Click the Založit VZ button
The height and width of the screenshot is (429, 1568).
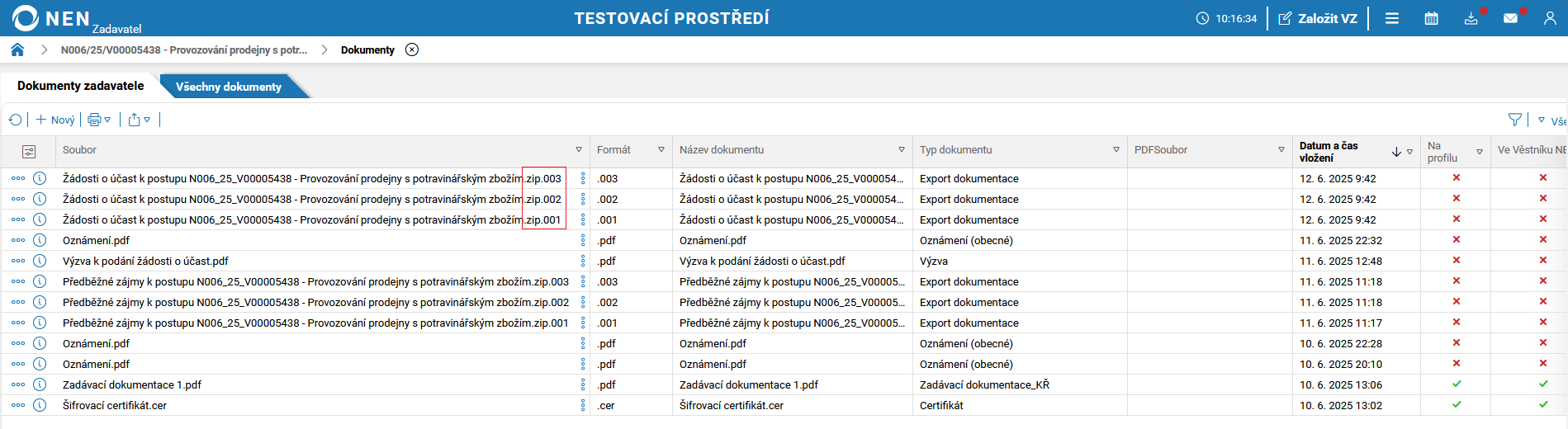pyautogui.click(x=1318, y=18)
